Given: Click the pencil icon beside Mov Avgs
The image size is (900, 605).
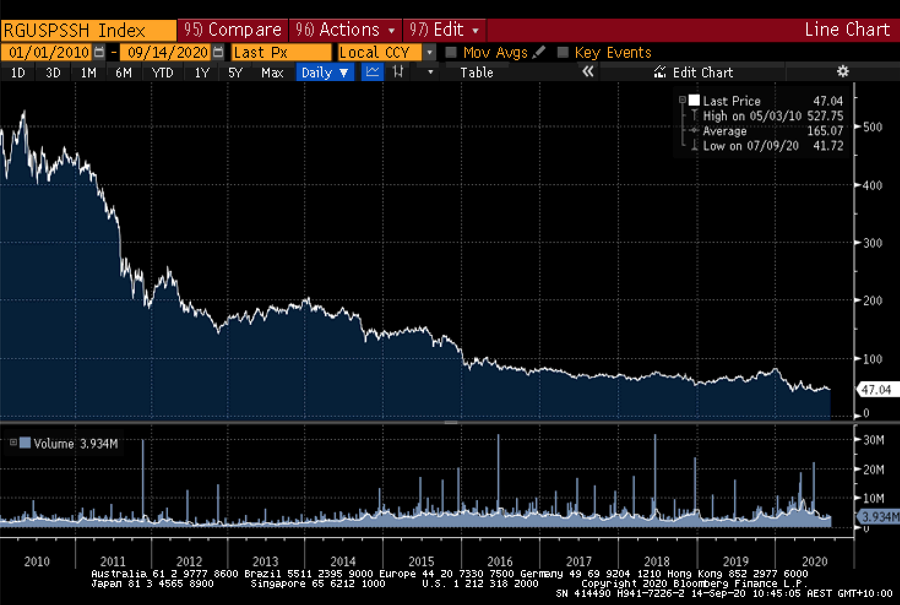Looking at the screenshot, I should pyautogui.click(x=540, y=52).
